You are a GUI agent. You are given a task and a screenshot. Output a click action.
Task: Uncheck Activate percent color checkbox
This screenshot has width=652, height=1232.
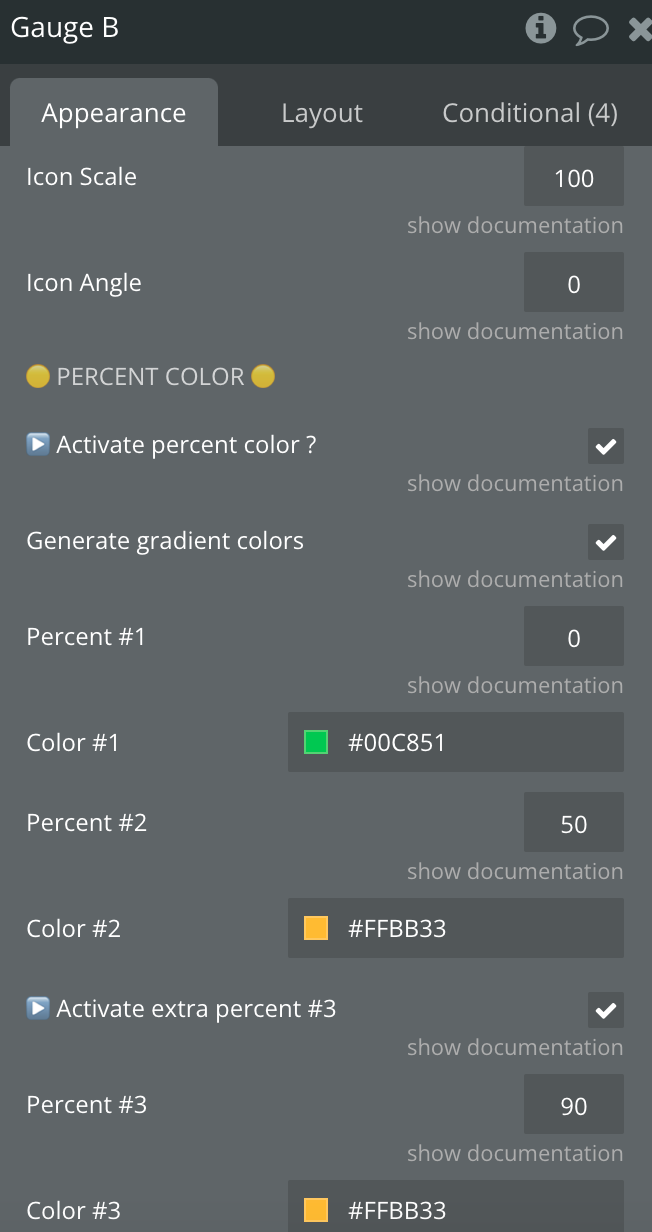[605, 447]
